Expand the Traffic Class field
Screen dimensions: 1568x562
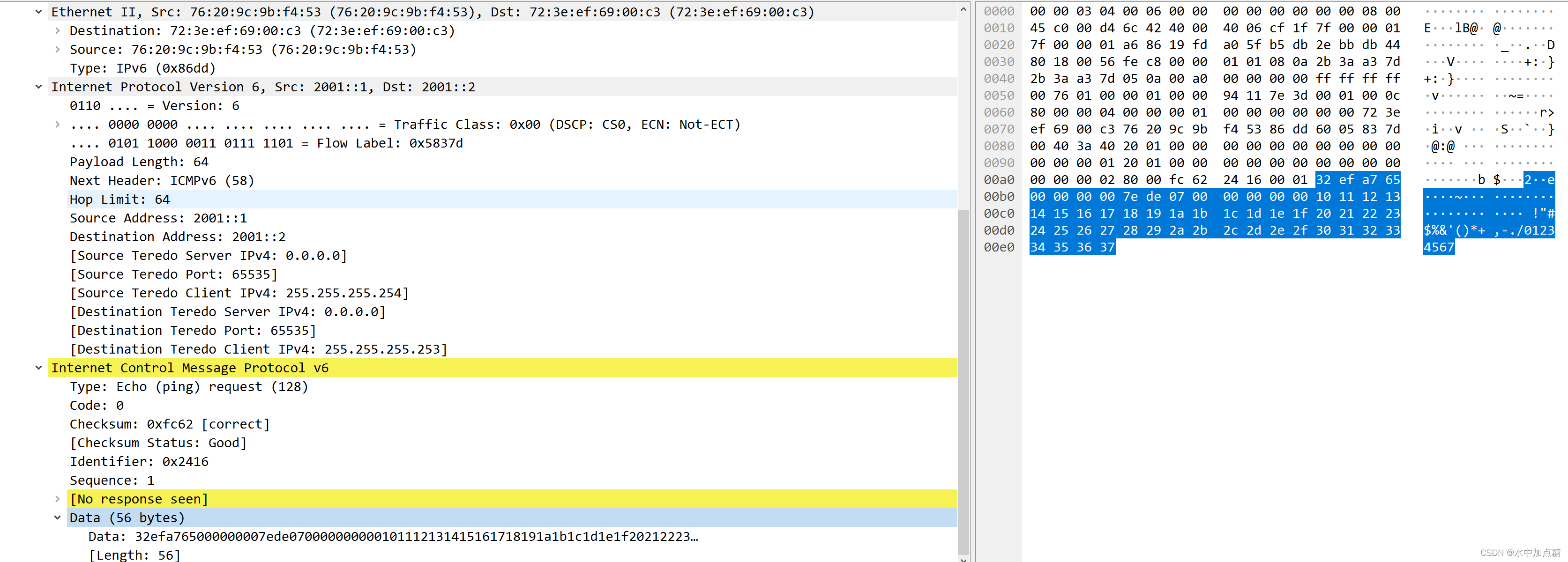click(57, 124)
